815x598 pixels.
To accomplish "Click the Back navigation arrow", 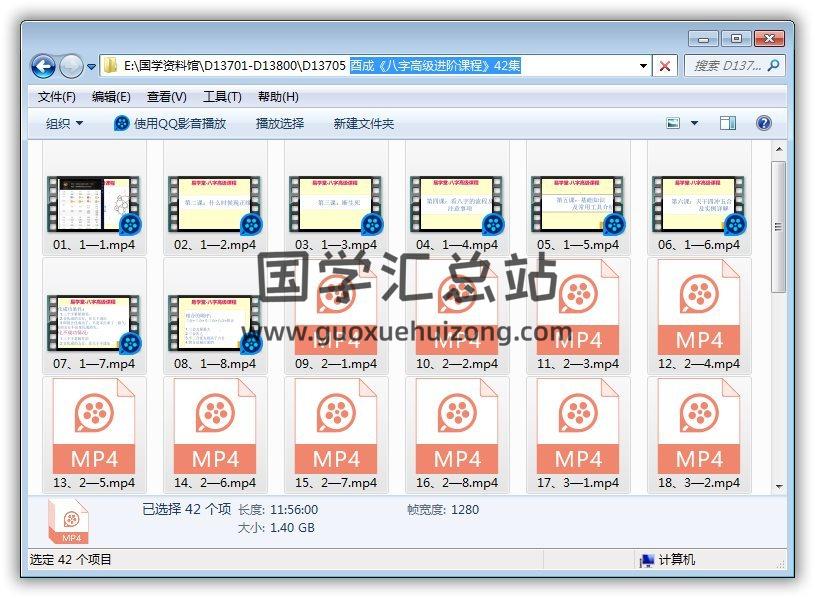I will [43, 66].
